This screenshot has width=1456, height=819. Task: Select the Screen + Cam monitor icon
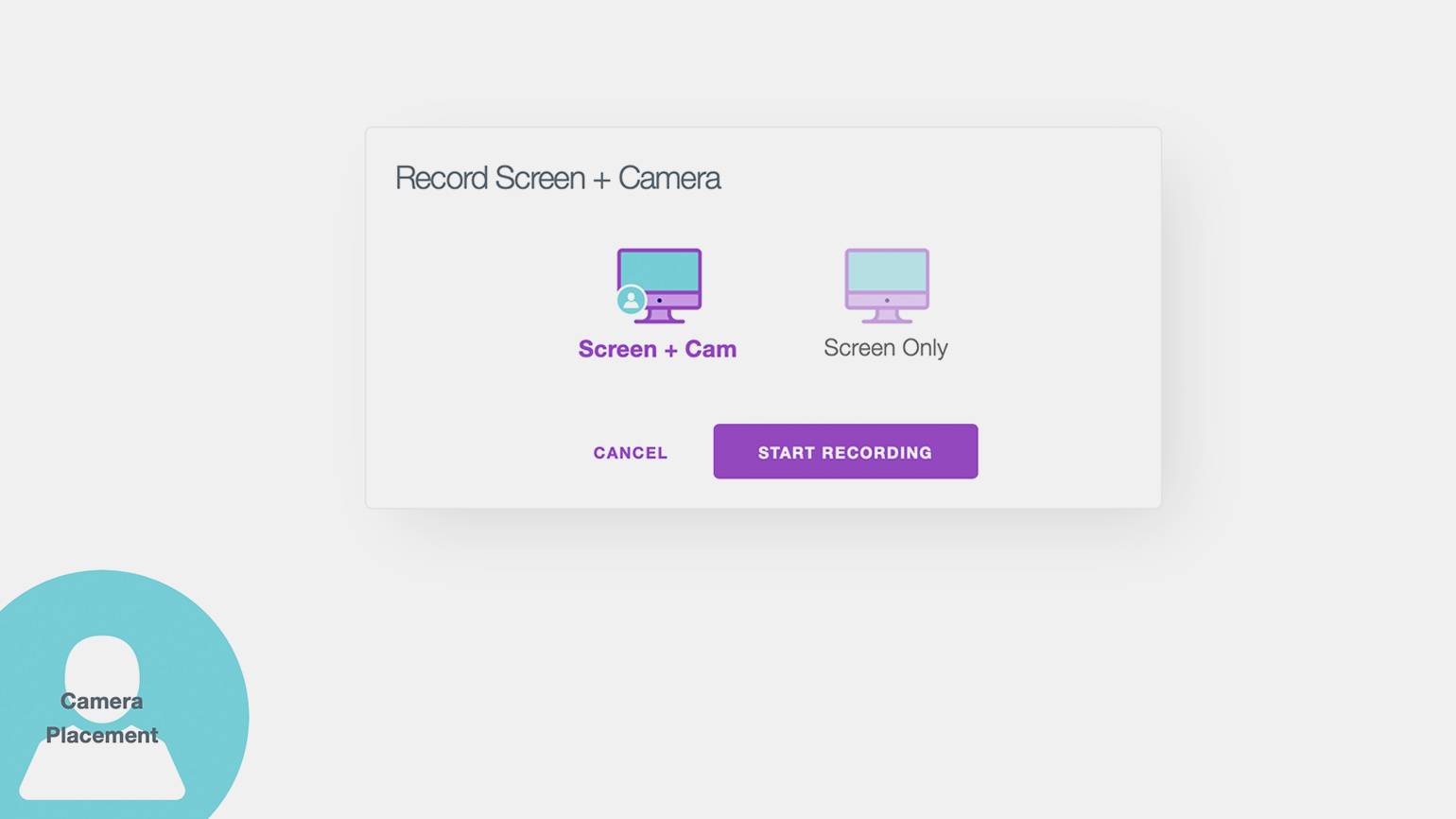coord(659,286)
